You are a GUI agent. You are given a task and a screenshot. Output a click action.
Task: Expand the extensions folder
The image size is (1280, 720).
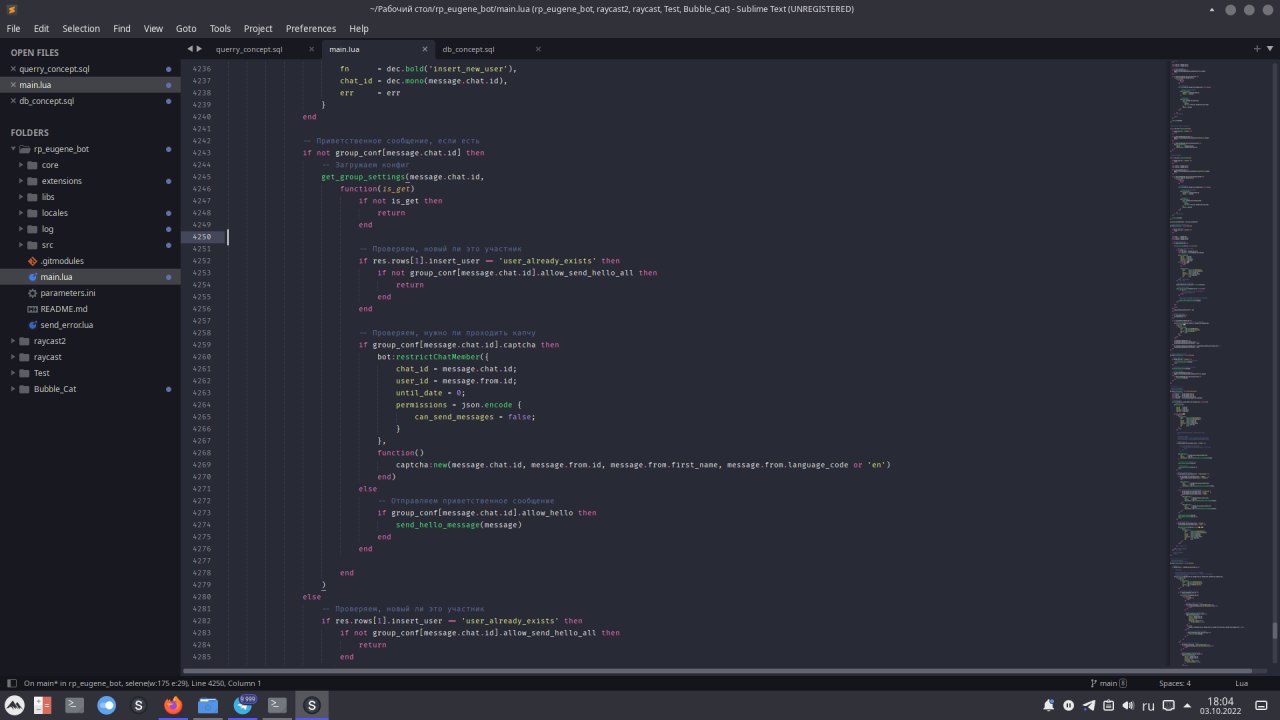21,181
